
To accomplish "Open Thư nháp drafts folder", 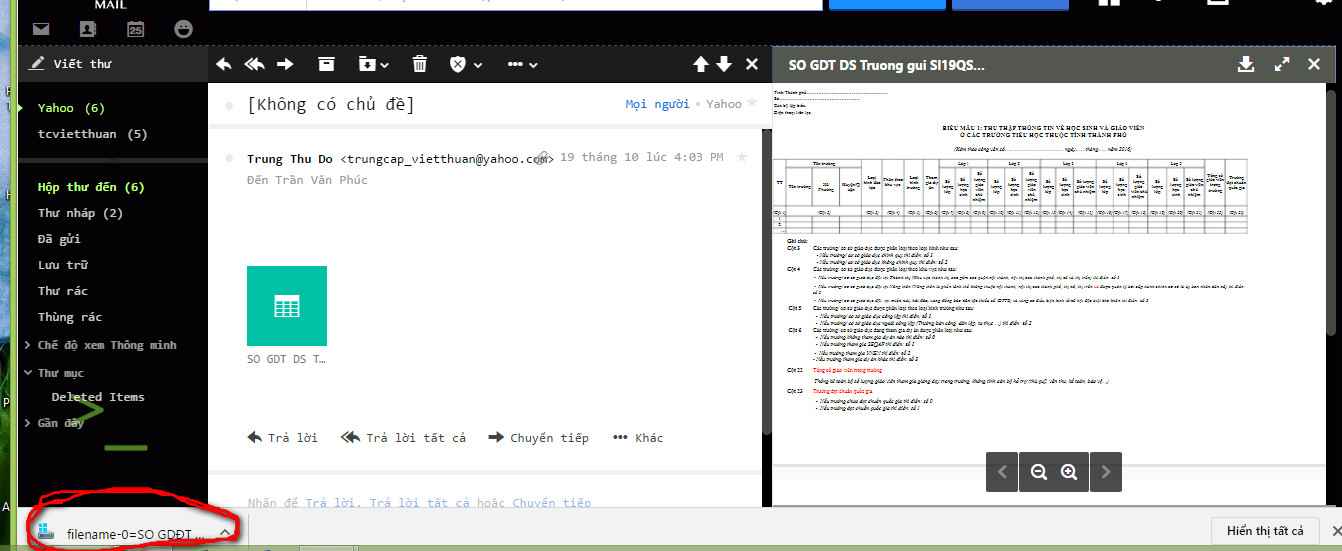I will (80, 213).
